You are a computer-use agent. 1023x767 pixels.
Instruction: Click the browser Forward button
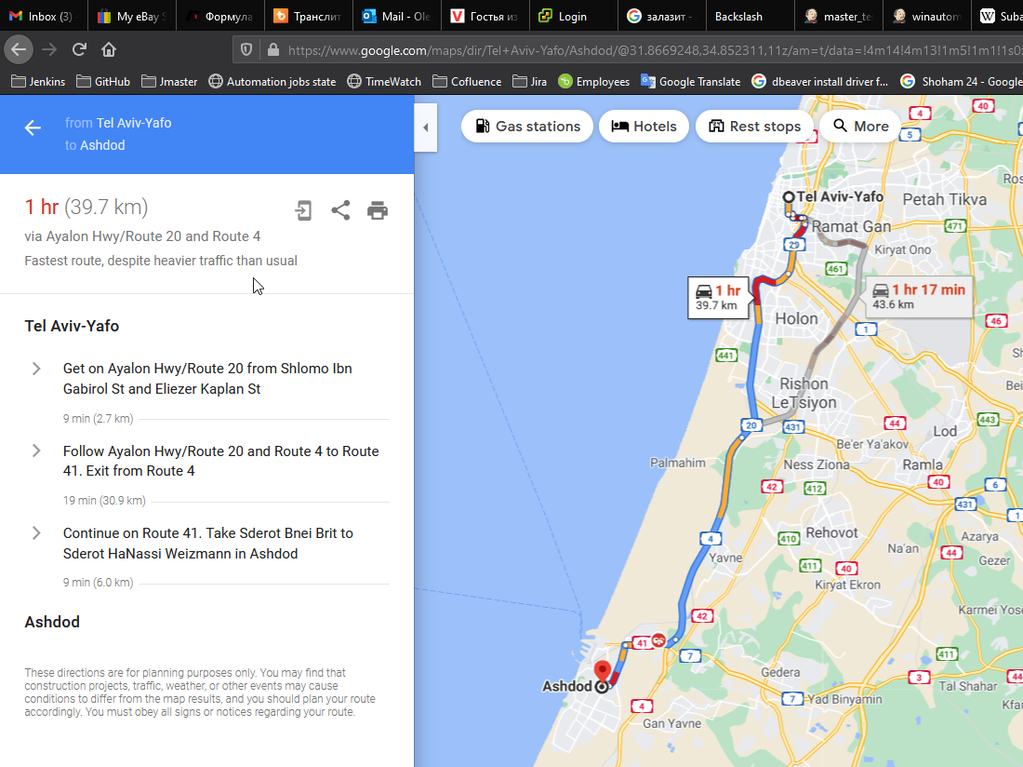pyautogui.click(x=49, y=50)
